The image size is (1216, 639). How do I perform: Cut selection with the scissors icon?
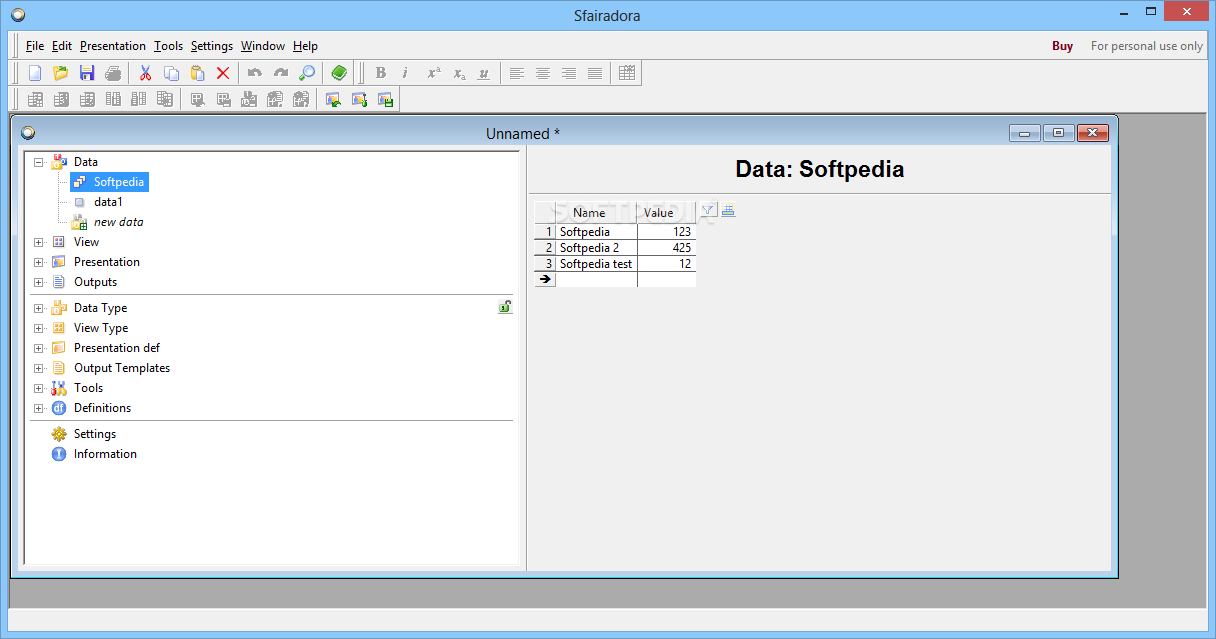145,73
